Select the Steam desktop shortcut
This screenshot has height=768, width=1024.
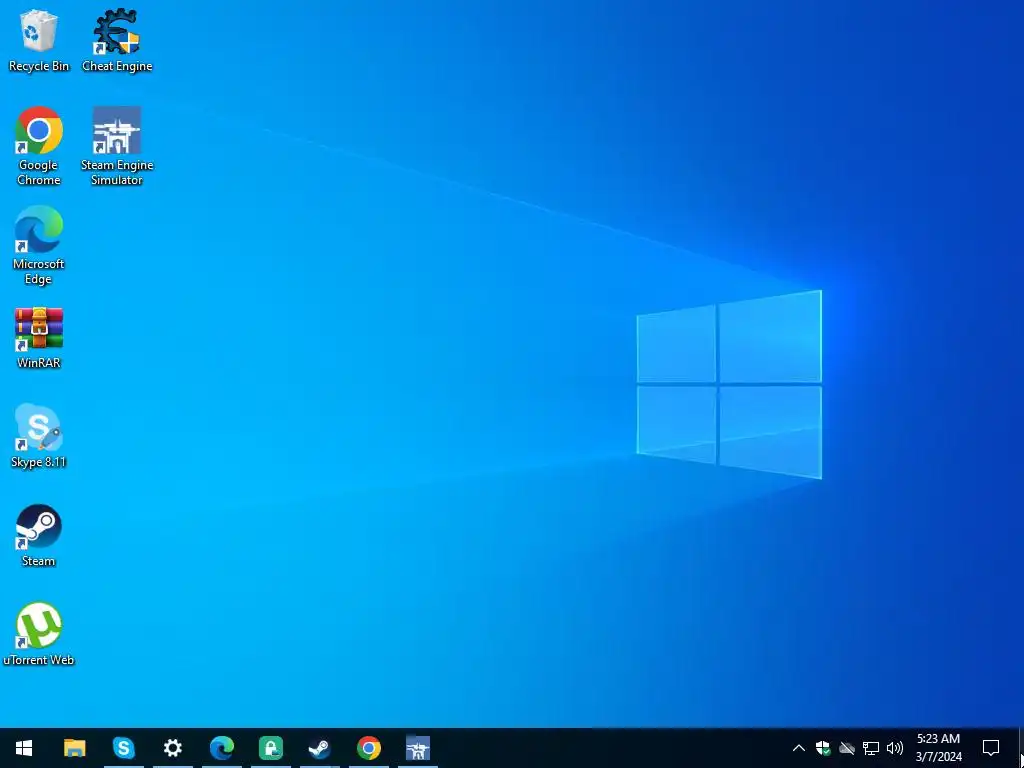39,536
